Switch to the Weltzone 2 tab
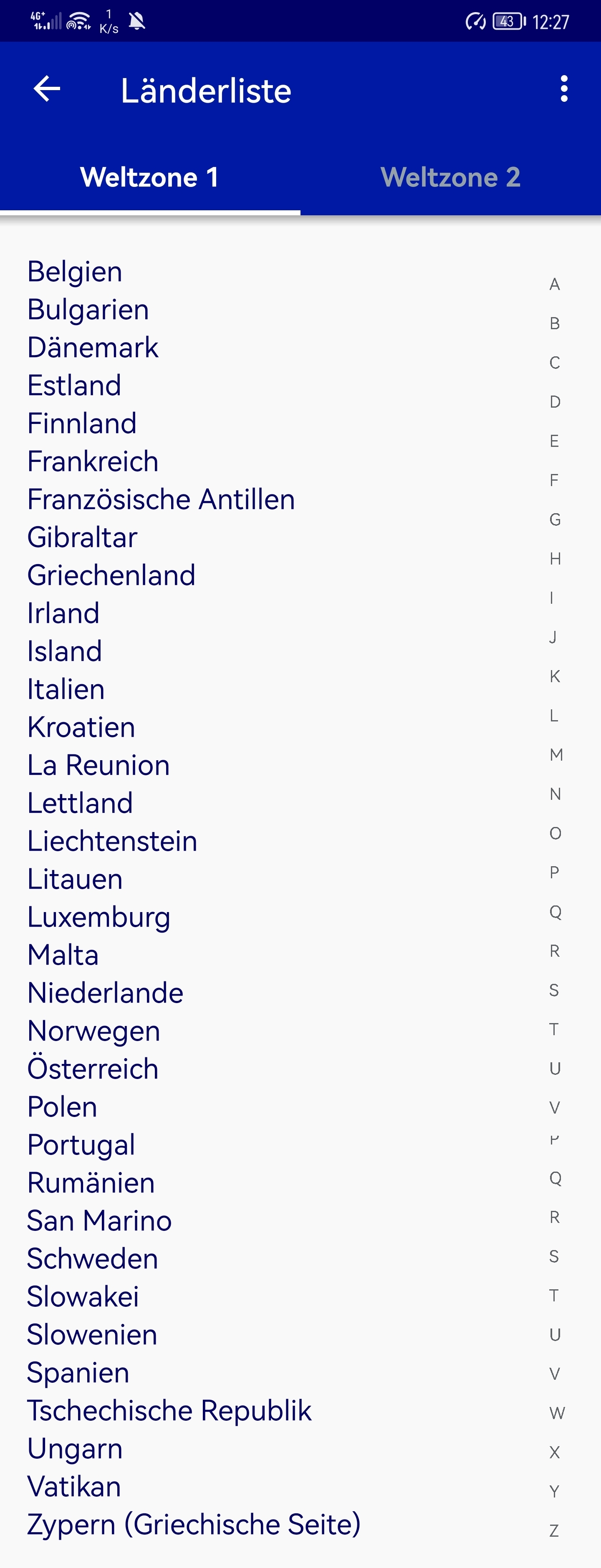Viewport: 601px width, 1568px height. point(451,178)
